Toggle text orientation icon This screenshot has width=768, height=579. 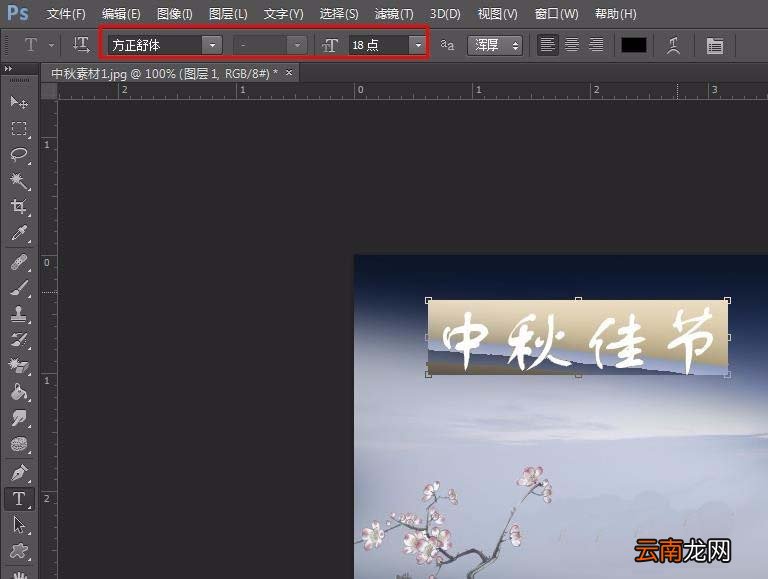click(81, 45)
